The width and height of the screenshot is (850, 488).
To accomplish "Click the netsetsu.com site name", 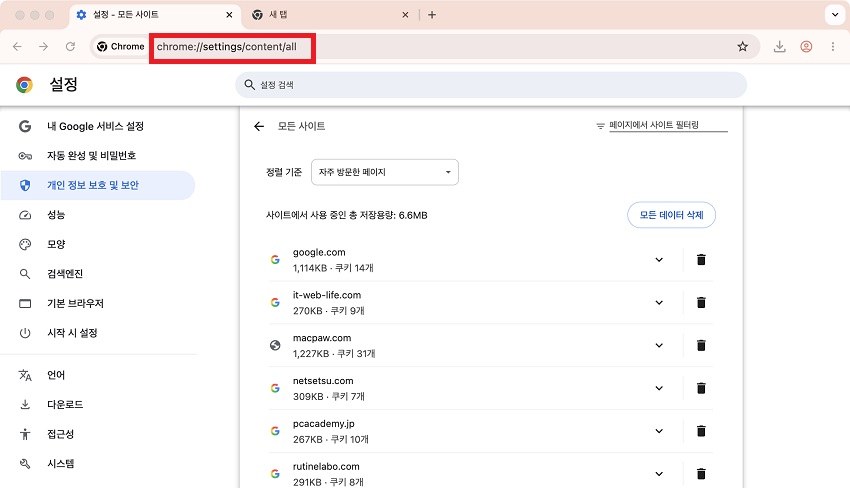I will (323, 381).
